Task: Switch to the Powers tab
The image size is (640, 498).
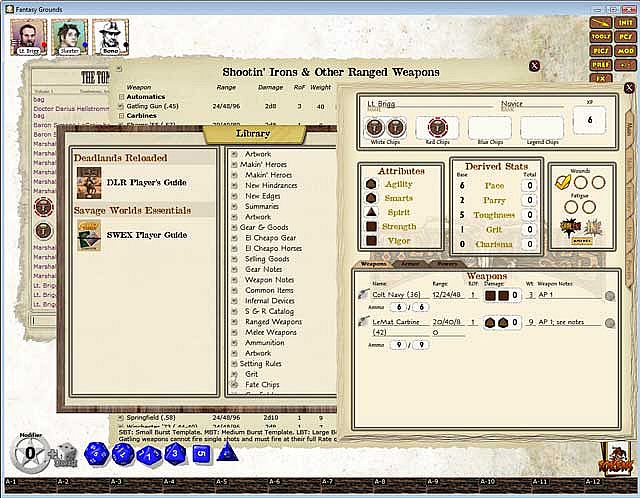Action: point(447,264)
